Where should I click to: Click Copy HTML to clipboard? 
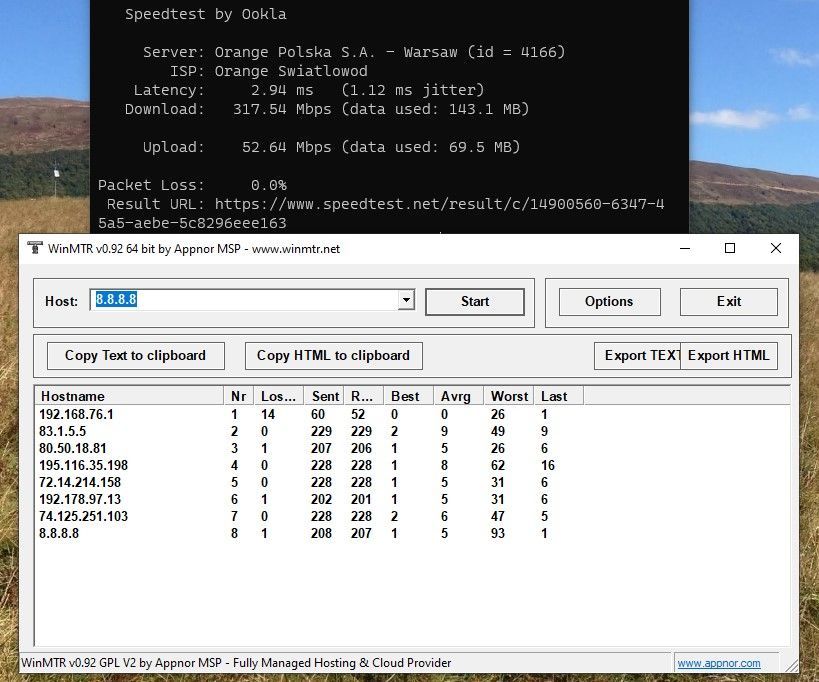pyautogui.click(x=333, y=356)
